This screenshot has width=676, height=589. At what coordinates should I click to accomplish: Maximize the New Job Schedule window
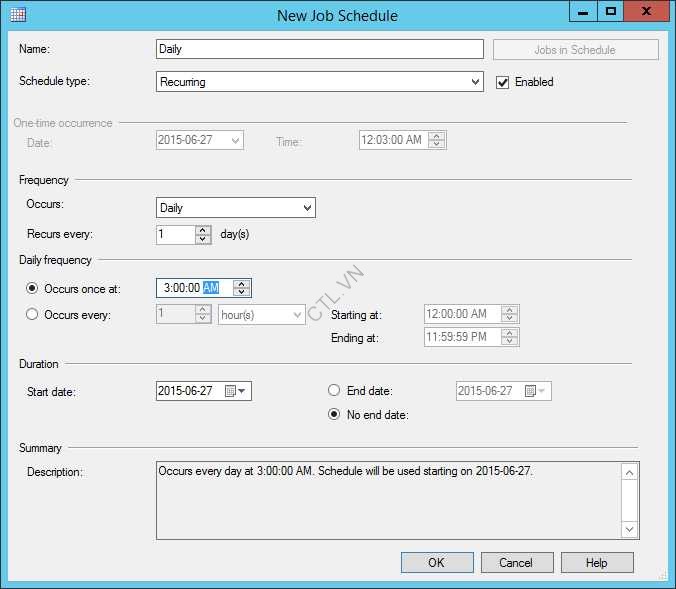(611, 12)
